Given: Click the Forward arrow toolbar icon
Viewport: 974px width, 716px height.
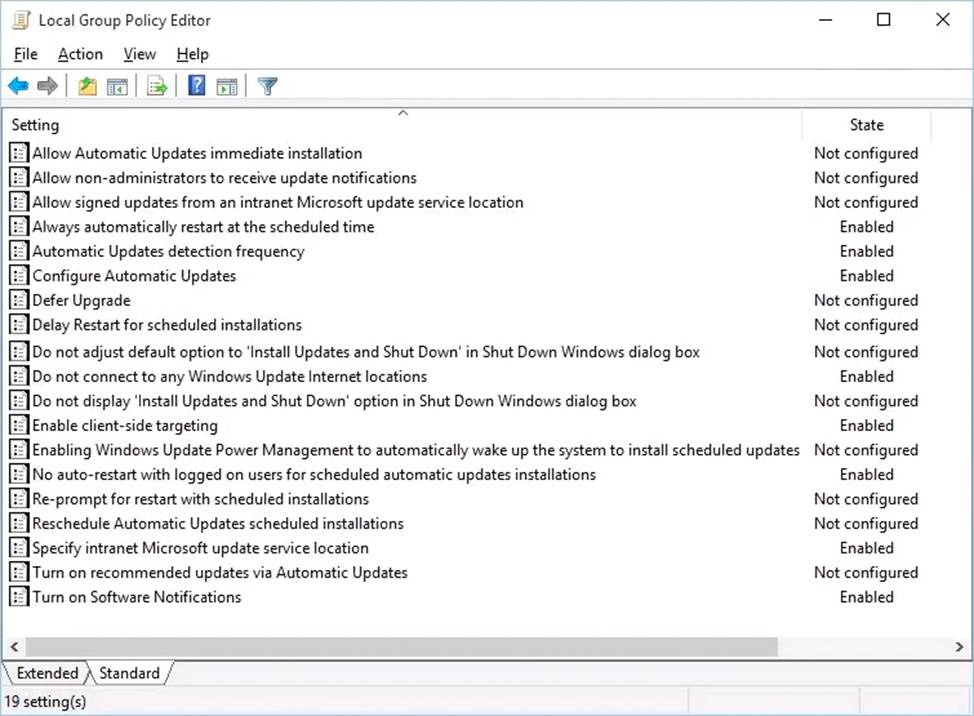Looking at the screenshot, I should pyautogui.click(x=47, y=87).
